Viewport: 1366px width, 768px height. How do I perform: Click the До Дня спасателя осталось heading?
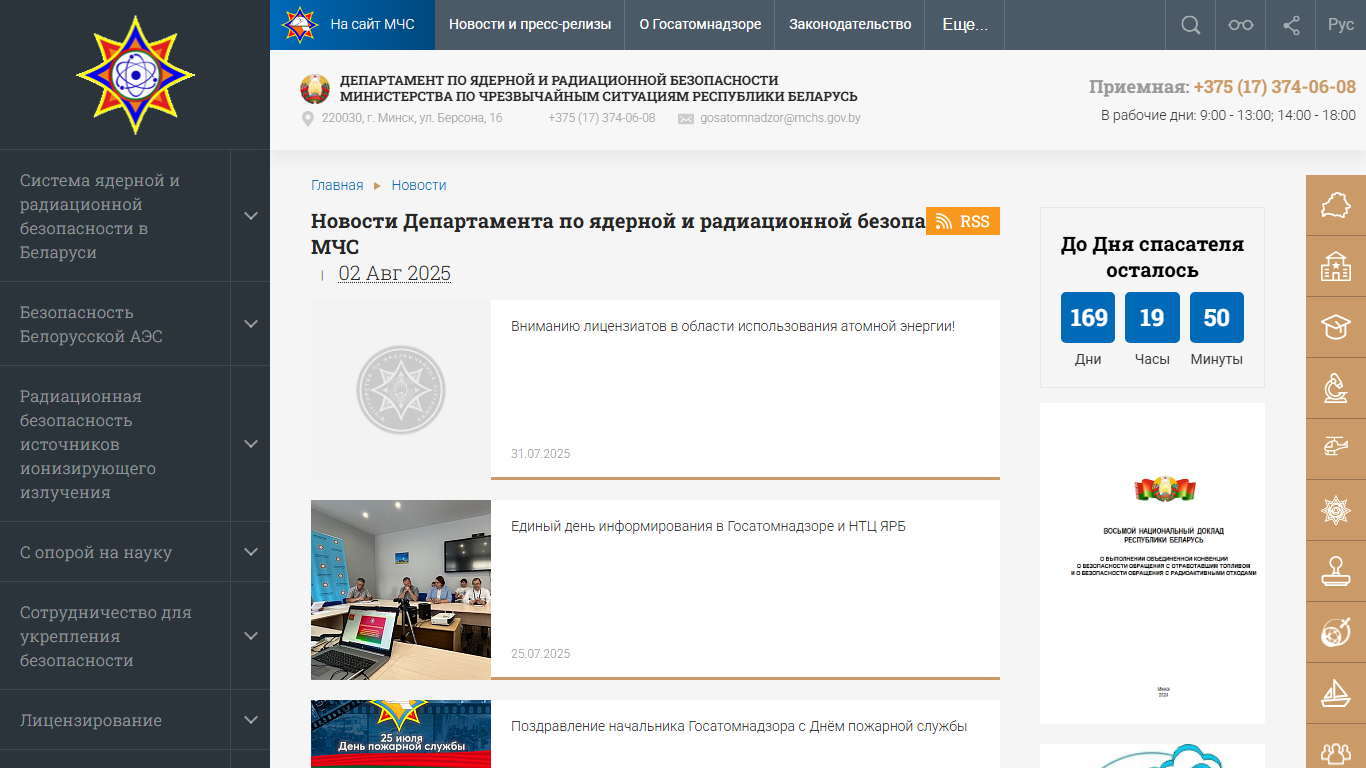1152,257
